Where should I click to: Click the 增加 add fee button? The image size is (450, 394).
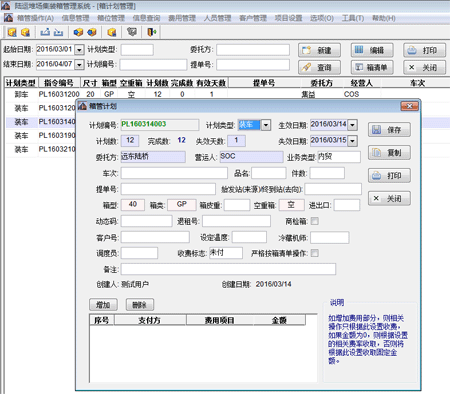[x=104, y=305]
